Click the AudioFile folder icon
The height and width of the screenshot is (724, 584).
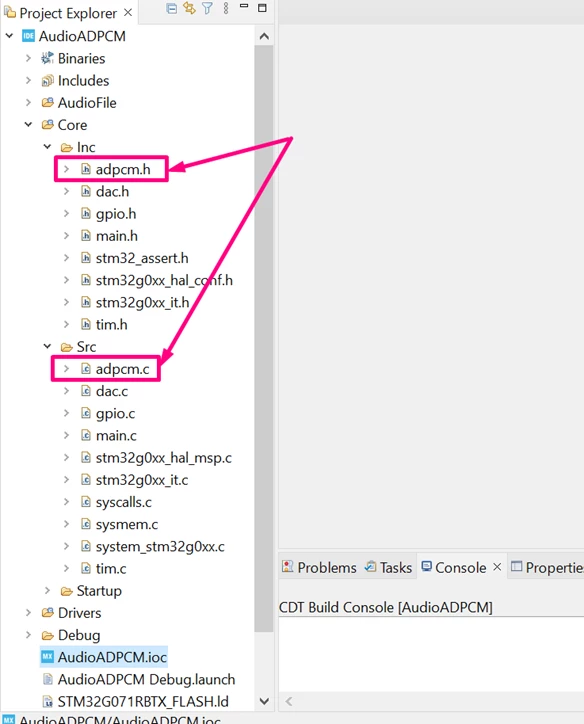(x=47, y=103)
